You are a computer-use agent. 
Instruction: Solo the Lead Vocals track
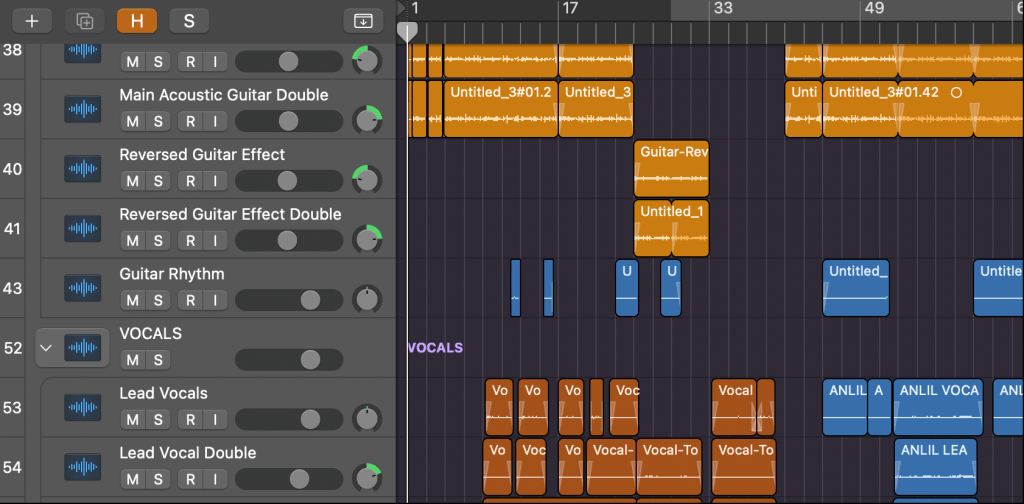pyautogui.click(x=158, y=419)
